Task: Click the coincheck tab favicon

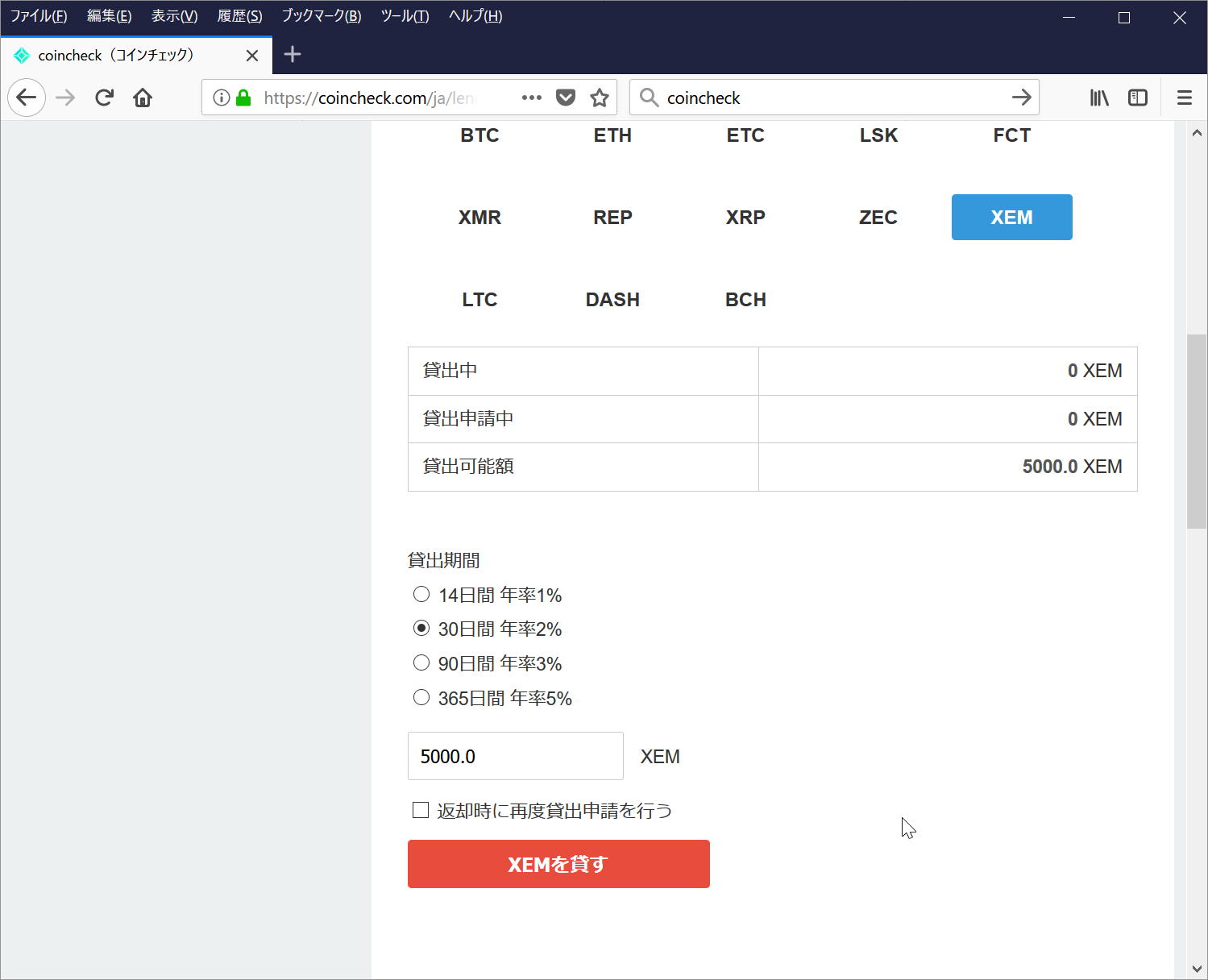Action: (x=22, y=56)
